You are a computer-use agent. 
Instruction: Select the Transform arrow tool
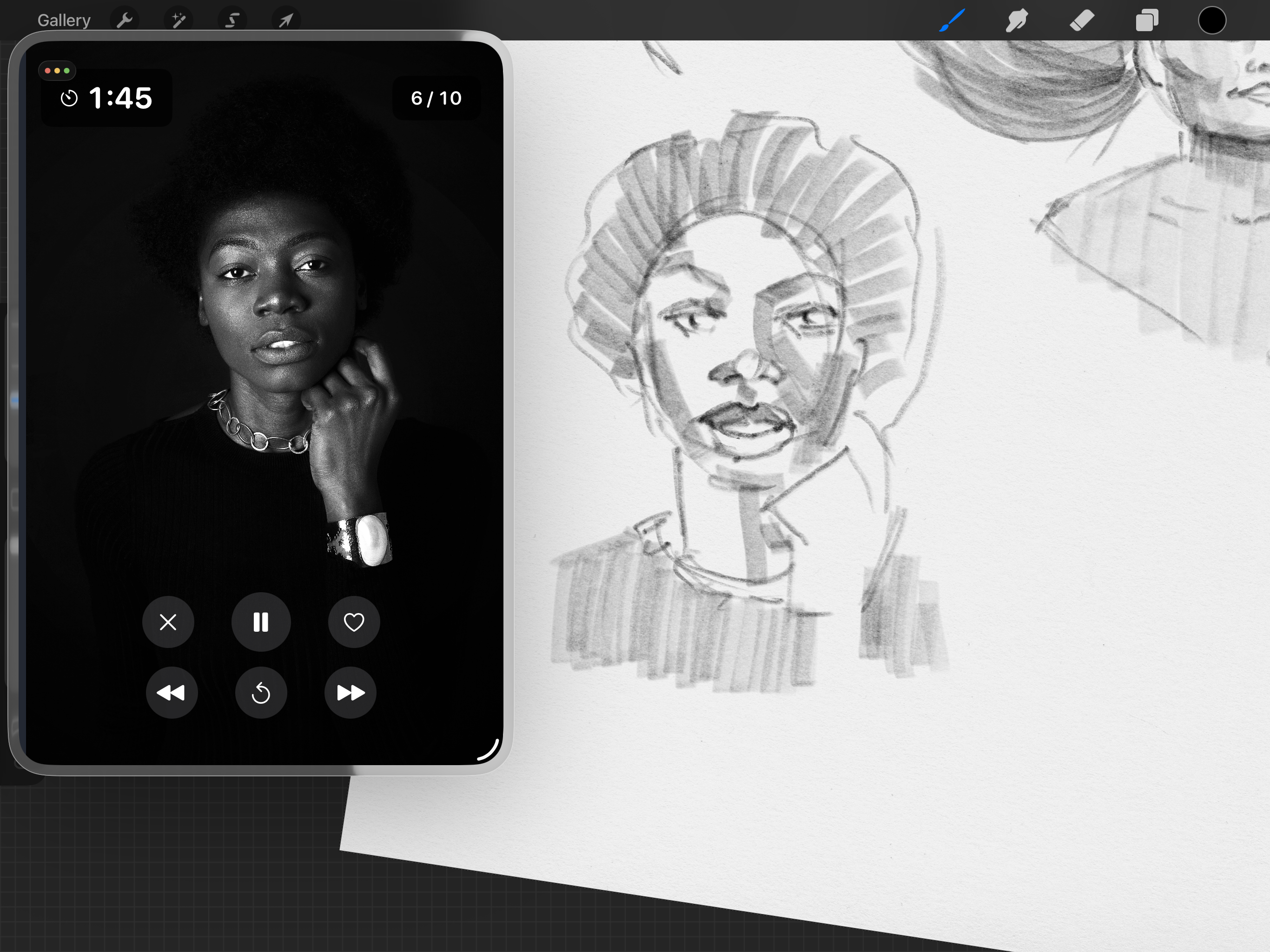point(285,20)
